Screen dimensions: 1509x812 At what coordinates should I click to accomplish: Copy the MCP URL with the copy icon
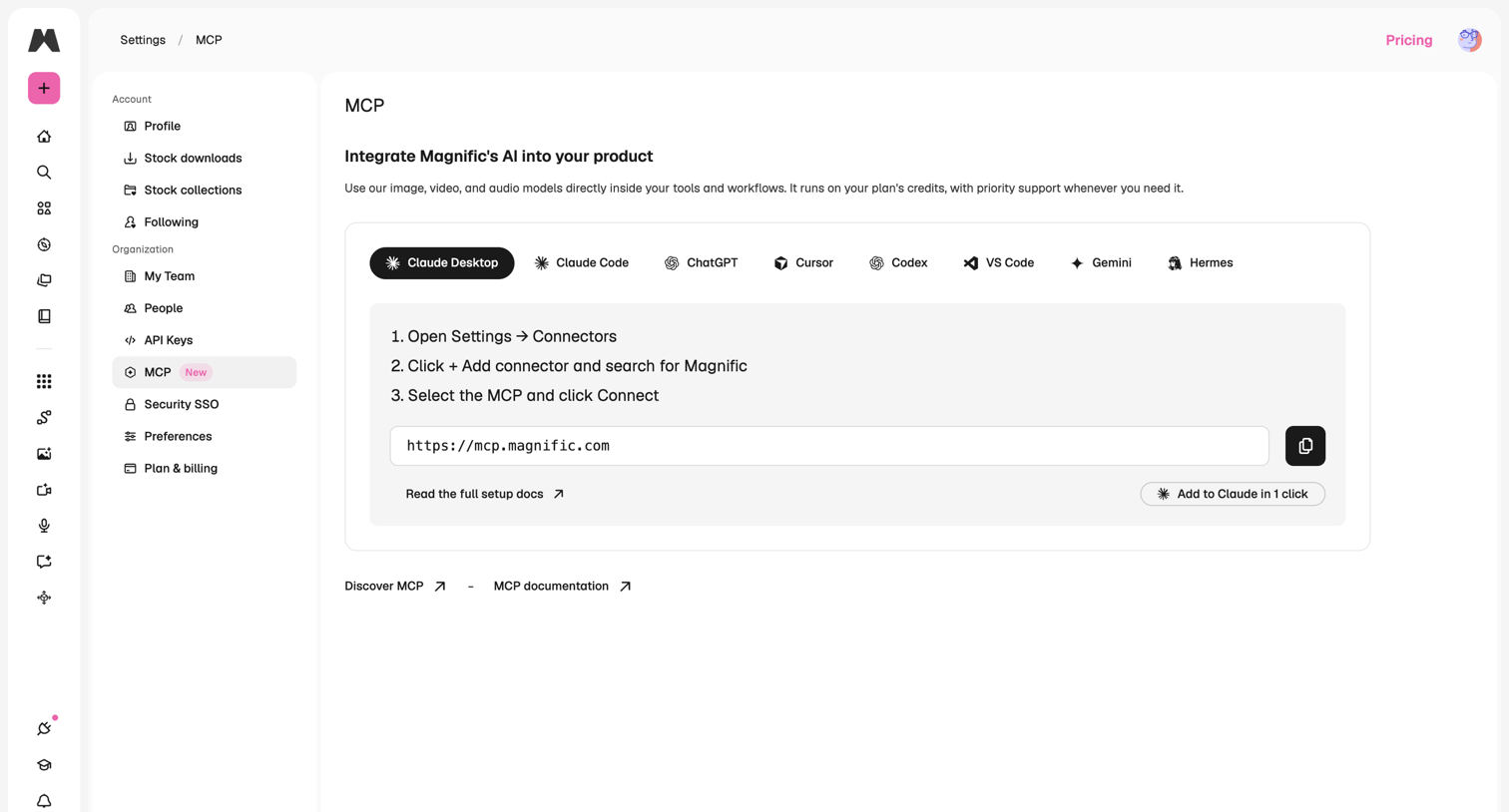[x=1305, y=446]
